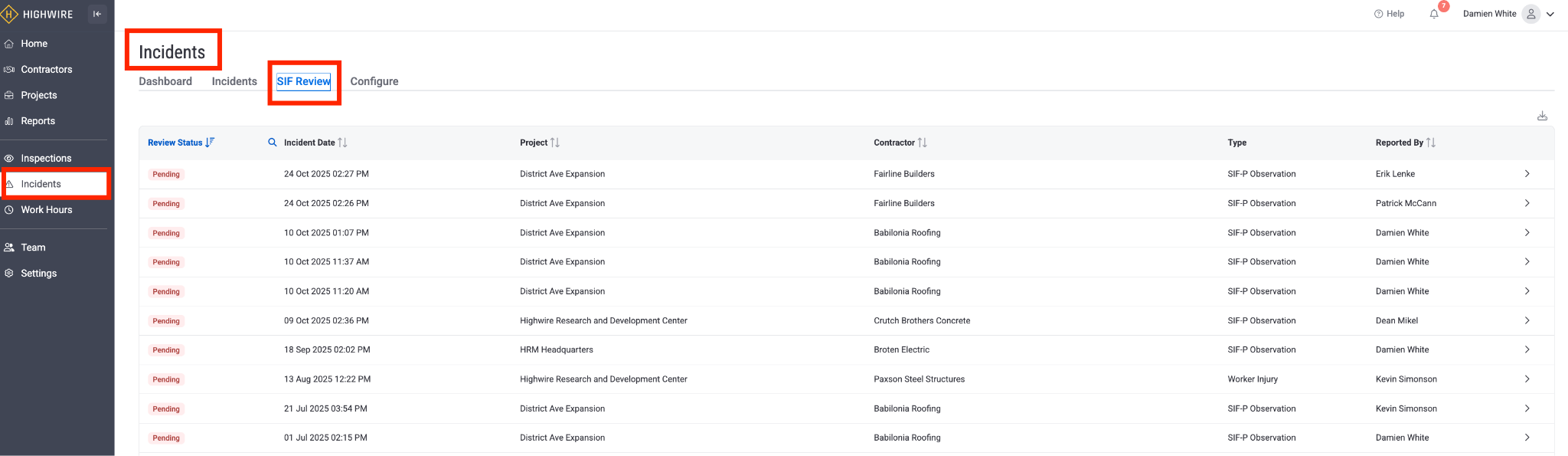Switch to the Dashboard tab
The height and width of the screenshot is (456, 1568).
click(x=165, y=81)
